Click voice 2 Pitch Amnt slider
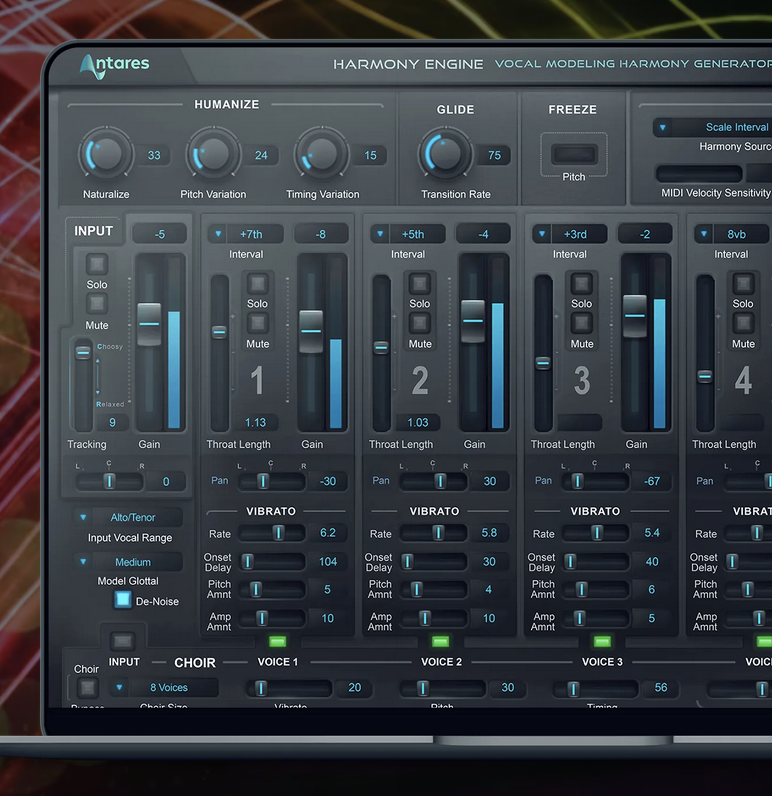The height and width of the screenshot is (796, 772). click(x=434, y=589)
